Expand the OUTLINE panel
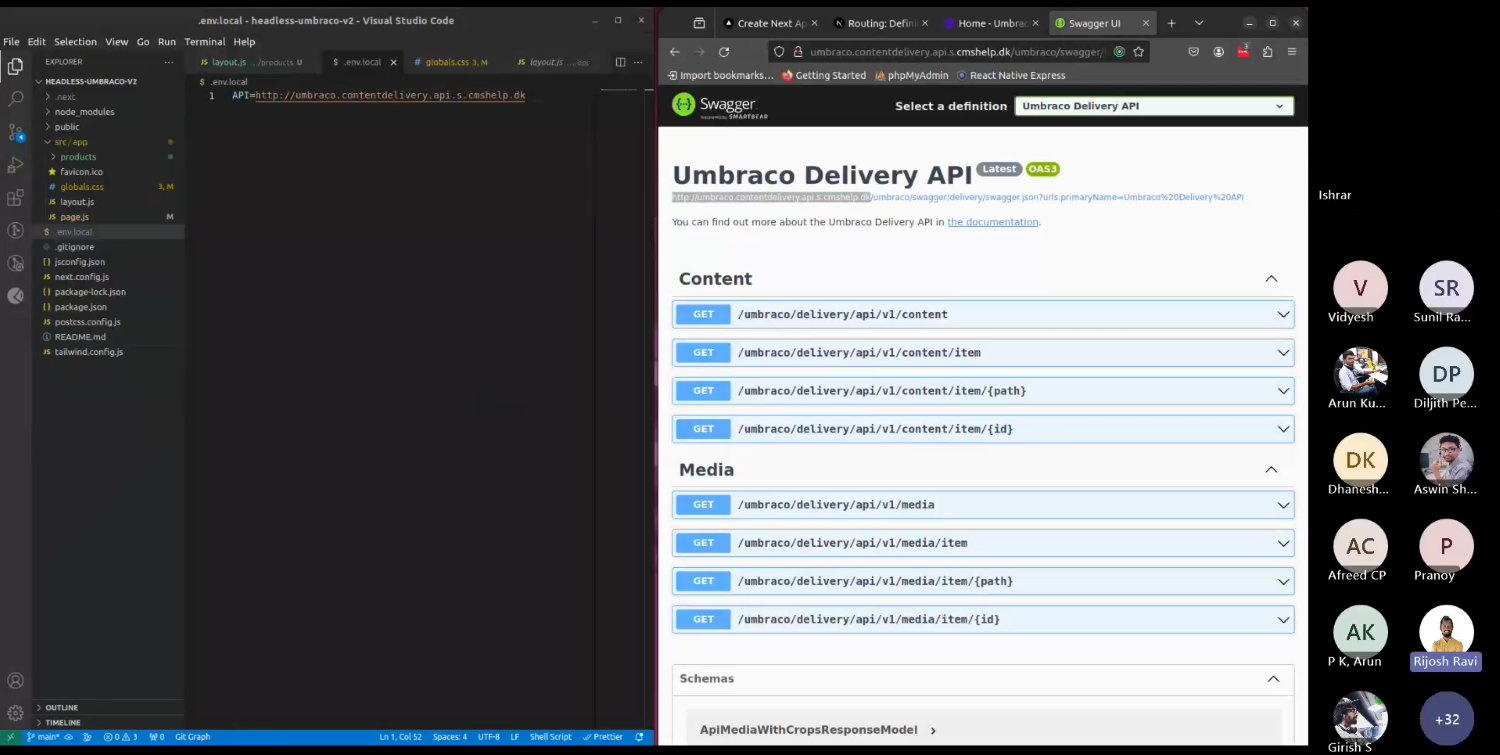 coord(61,708)
